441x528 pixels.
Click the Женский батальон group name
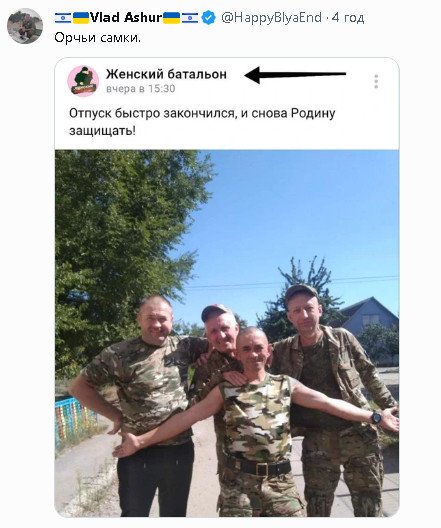pos(166,74)
